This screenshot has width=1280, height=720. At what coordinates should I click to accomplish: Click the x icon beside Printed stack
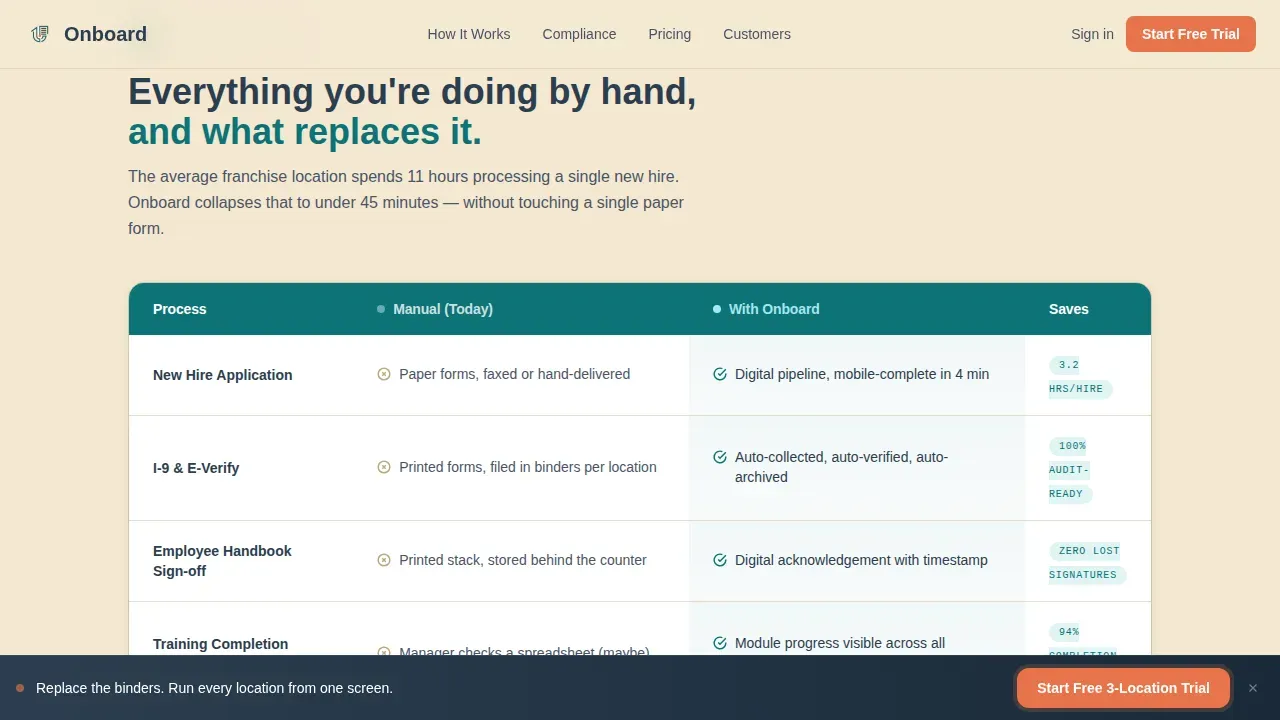click(x=384, y=560)
